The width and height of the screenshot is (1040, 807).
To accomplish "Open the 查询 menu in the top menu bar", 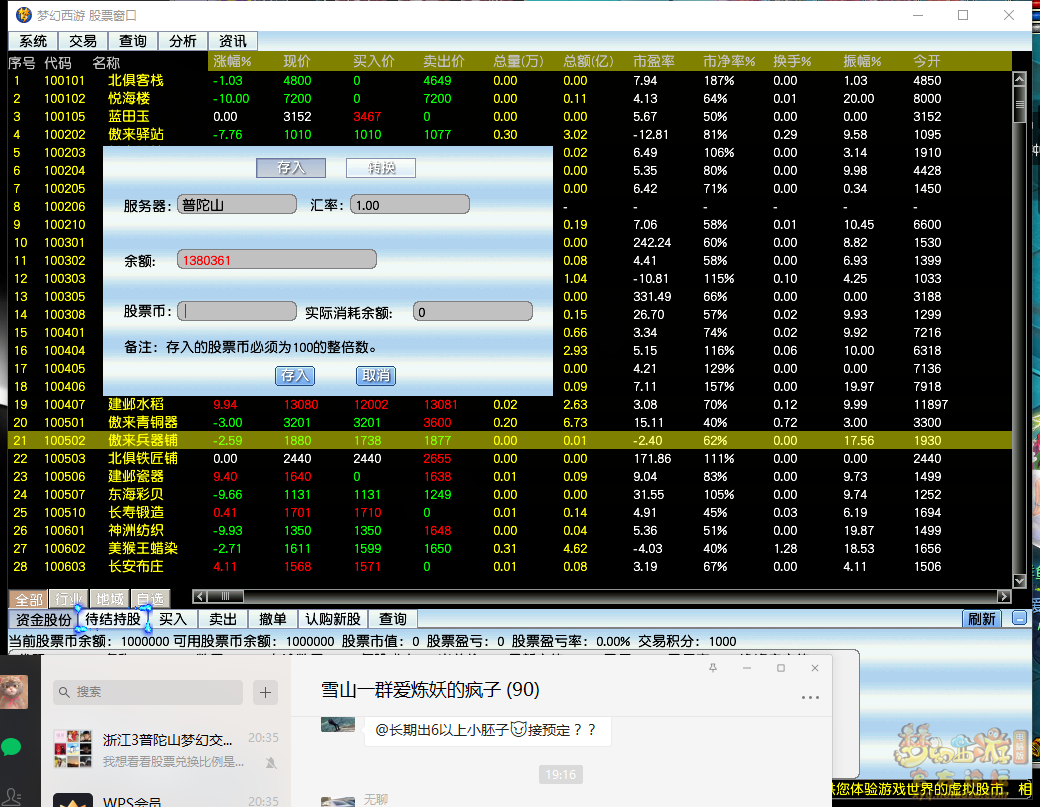I will click(x=133, y=41).
